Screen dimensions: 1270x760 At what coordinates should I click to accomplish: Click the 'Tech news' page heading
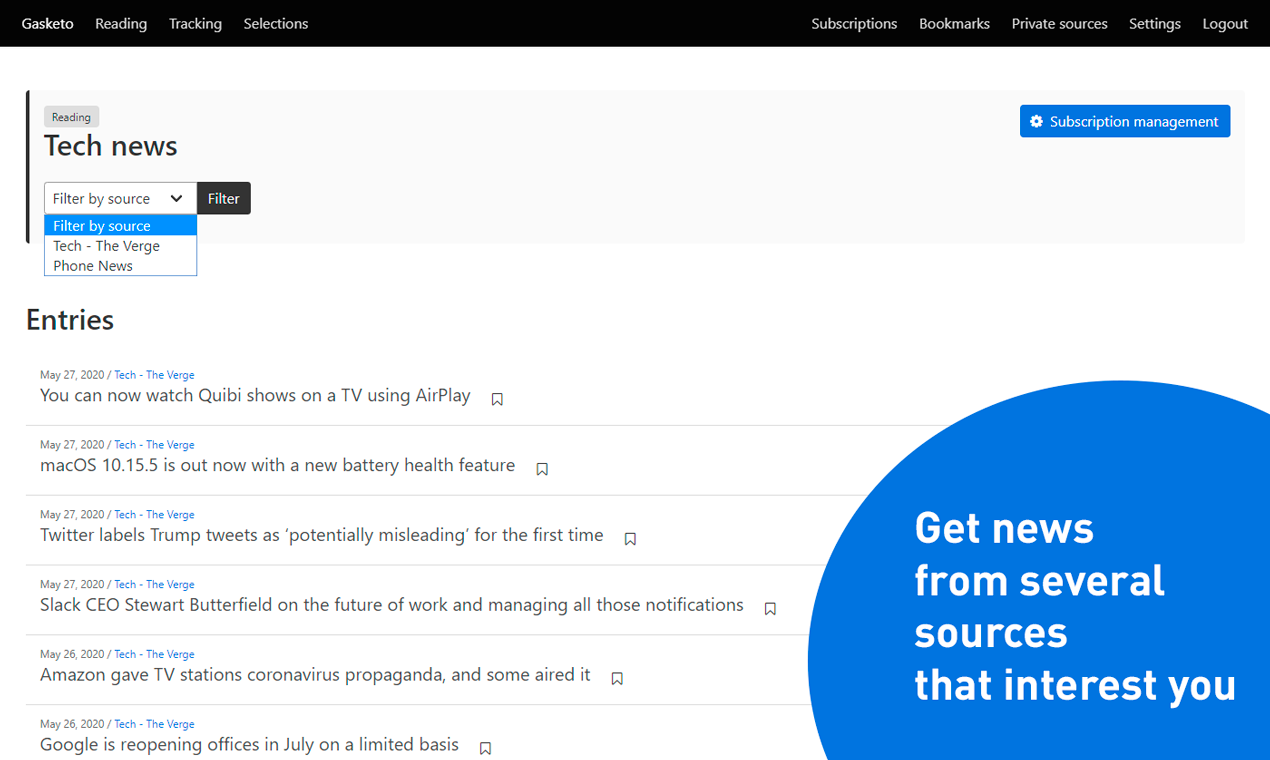[x=111, y=146]
